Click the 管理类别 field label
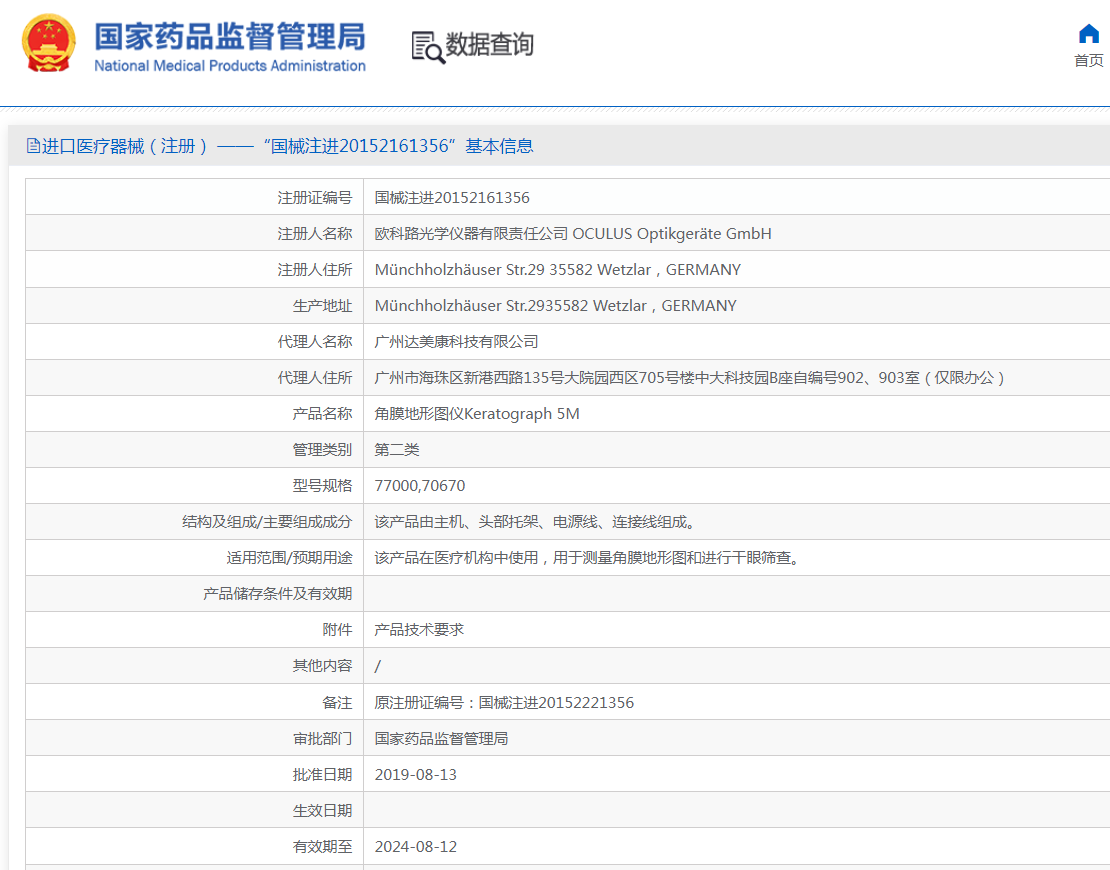Image resolution: width=1110 pixels, height=870 pixels. point(322,450)
